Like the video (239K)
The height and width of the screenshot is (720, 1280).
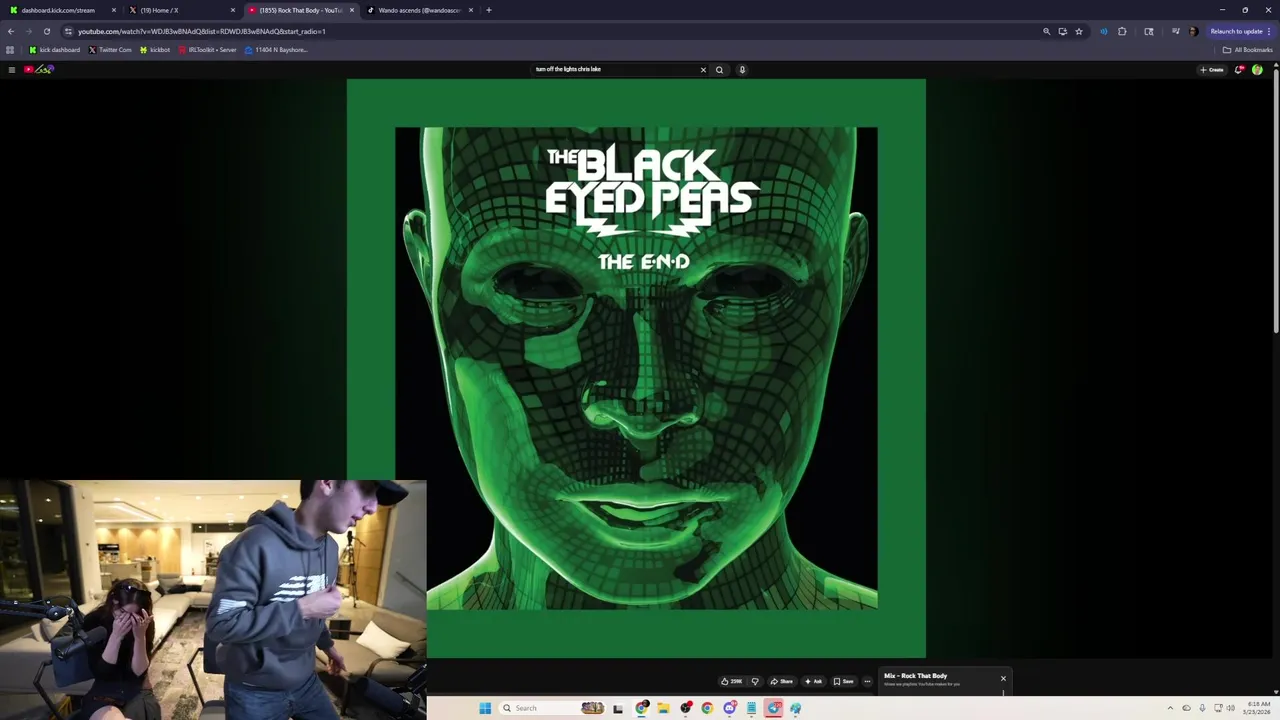[732, 681]
